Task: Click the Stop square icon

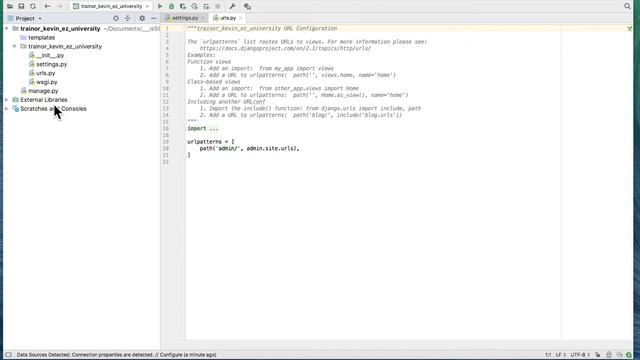Action: [x=218, y=7]
